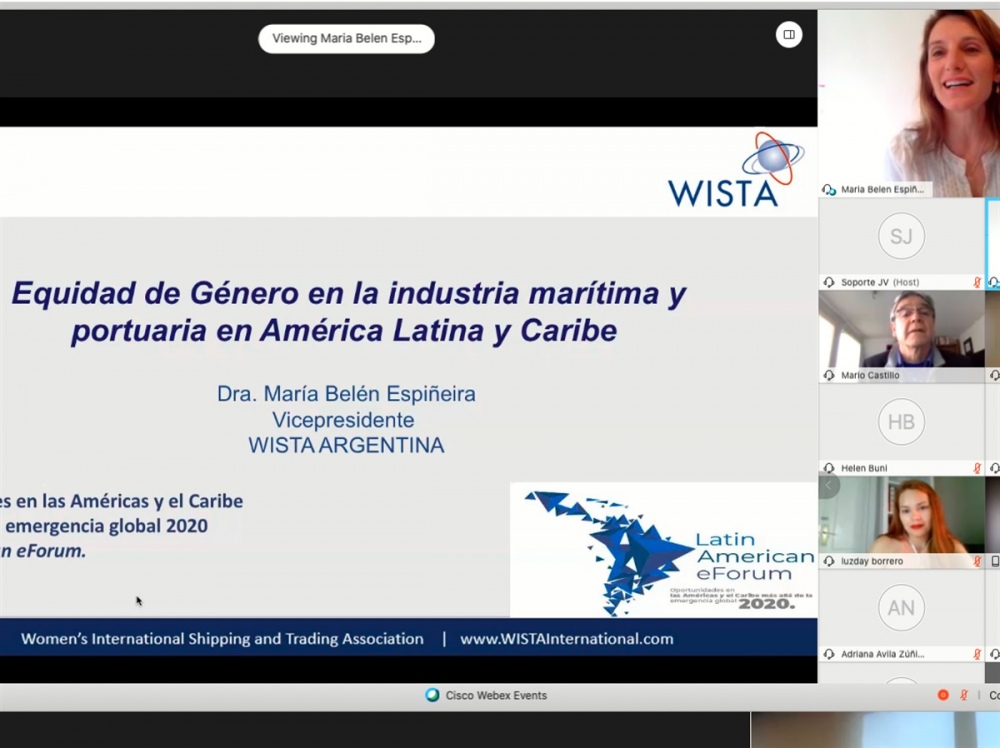Click the name "Helen Buni"
The image size is (1000, 748).
click(864, 468)
